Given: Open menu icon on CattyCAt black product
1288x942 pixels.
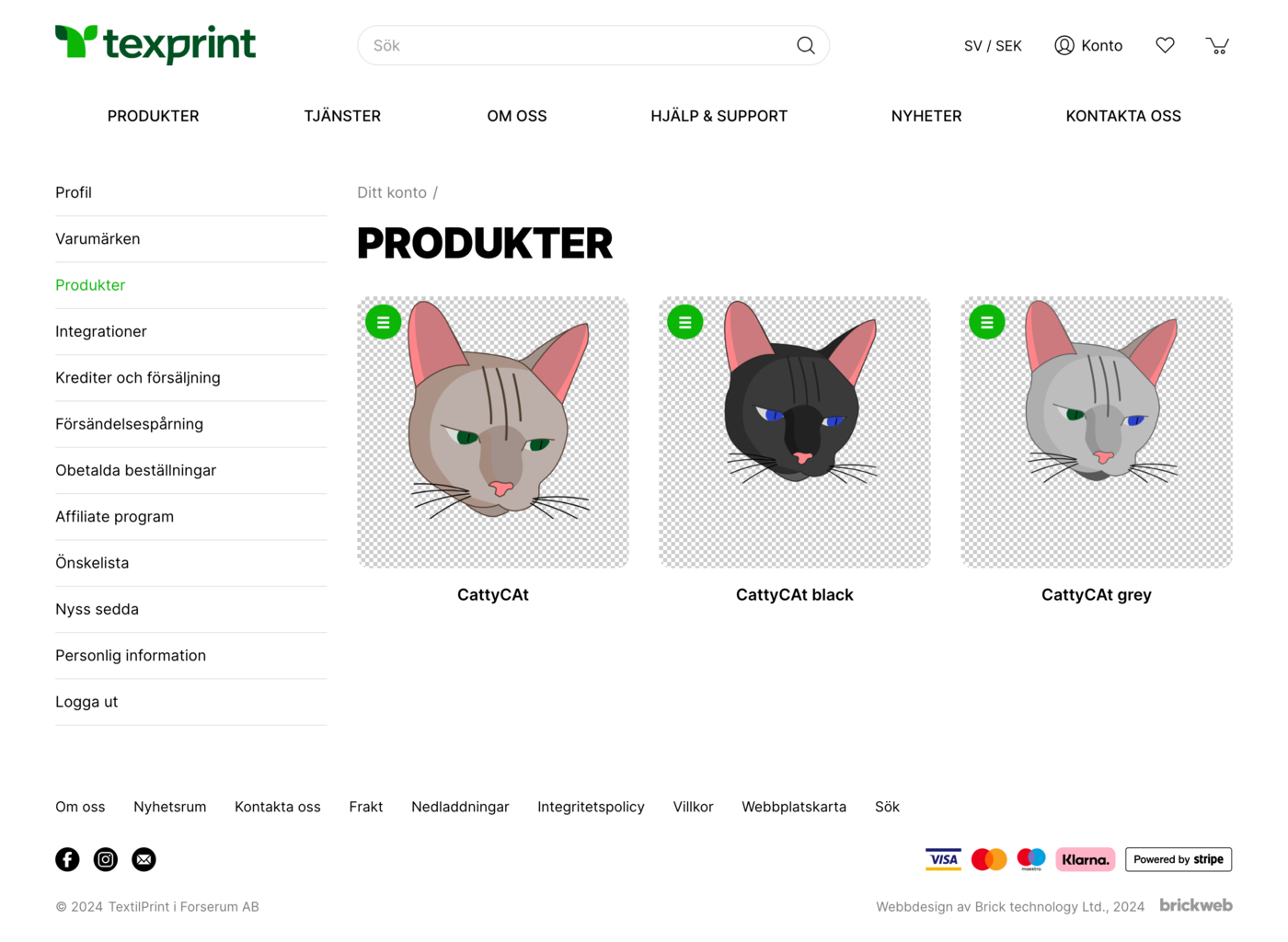Looking at the screenshot, I should point(684,322).
